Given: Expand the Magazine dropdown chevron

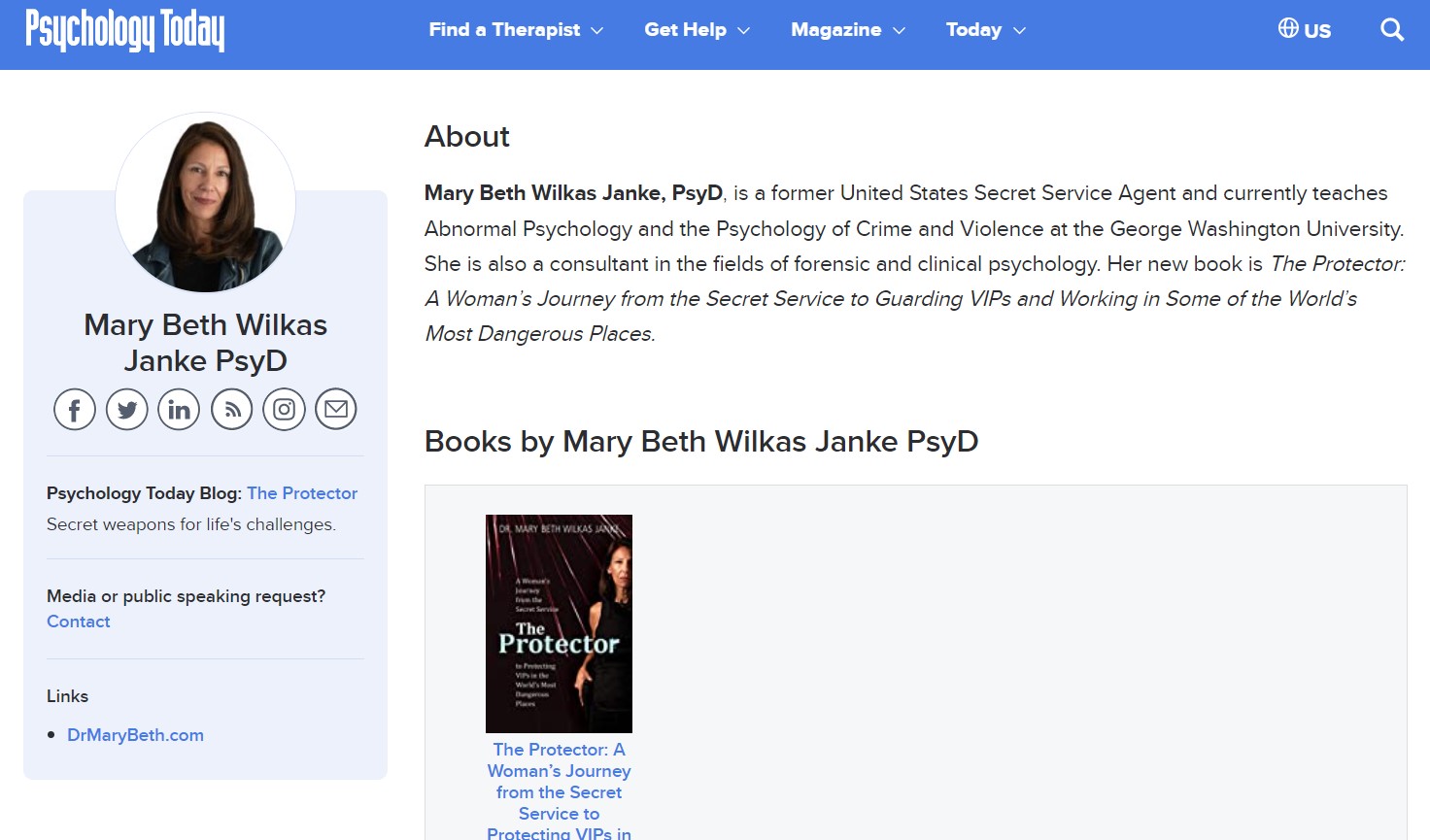Looking at the screenshot, I should point(900,31).
